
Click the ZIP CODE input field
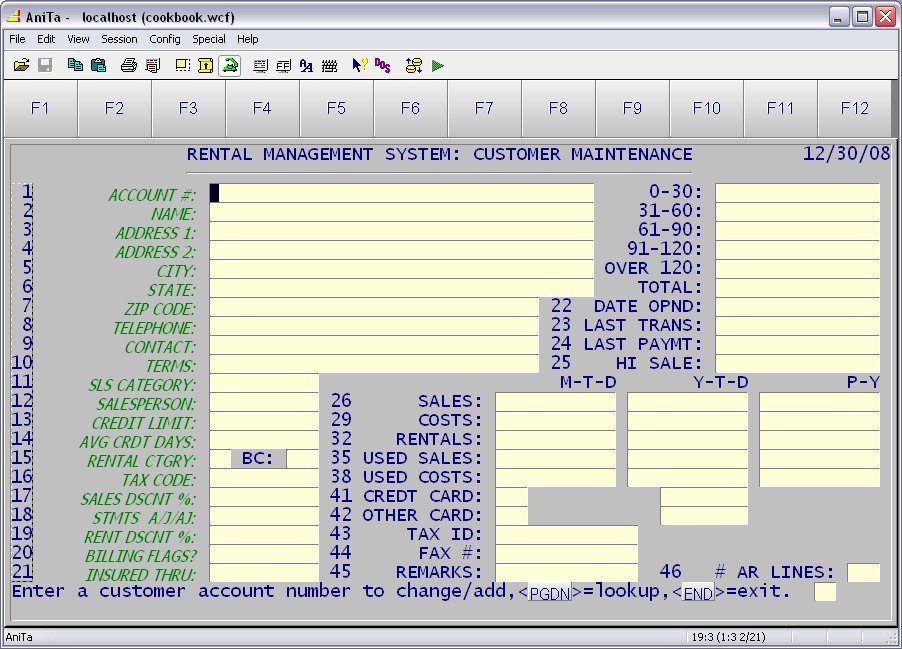click(x=374, y=307)
